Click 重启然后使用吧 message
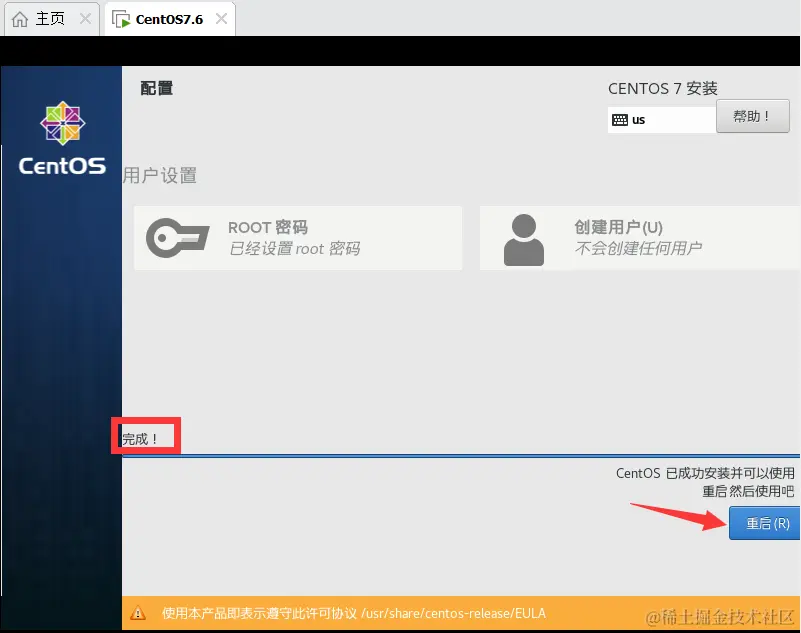Image resolution: width=801 pixels, height=633 pixels. point(748,491)
